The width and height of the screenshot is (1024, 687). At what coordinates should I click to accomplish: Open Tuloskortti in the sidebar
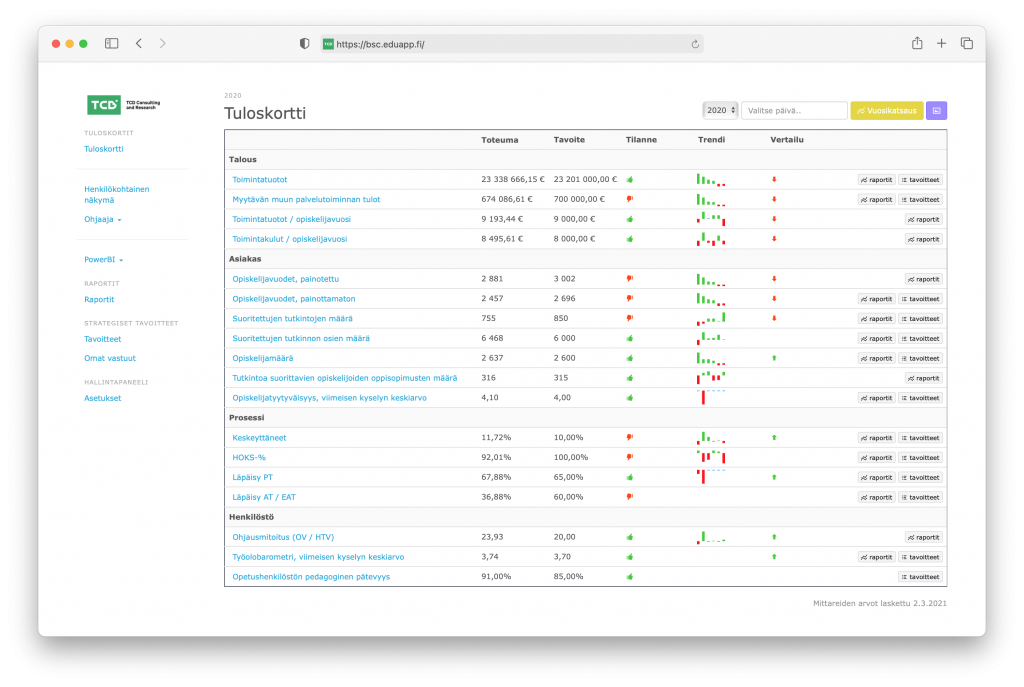pos(104,149)
